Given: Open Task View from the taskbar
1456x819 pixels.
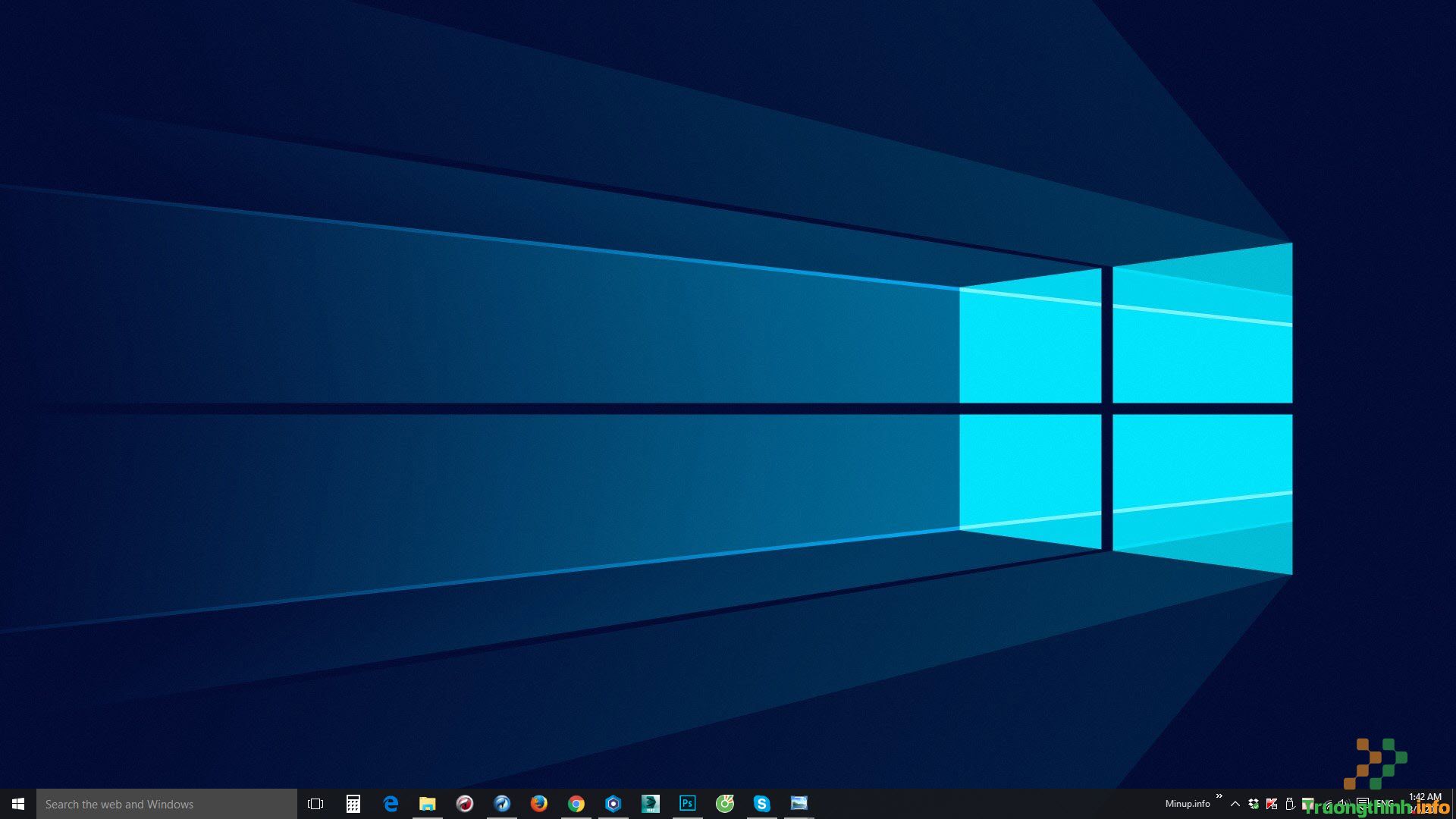Looking at the screenshot, I should (315, 804).
